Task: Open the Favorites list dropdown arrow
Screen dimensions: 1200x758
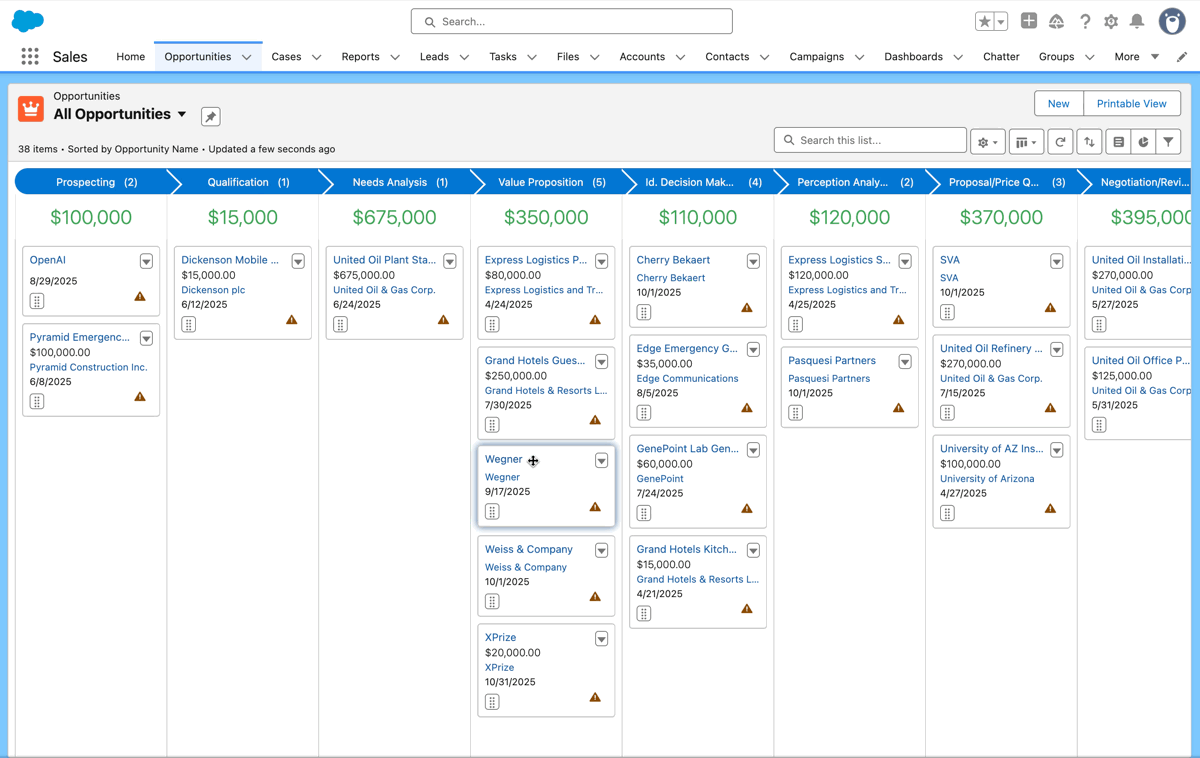Action: point(1000,21)
